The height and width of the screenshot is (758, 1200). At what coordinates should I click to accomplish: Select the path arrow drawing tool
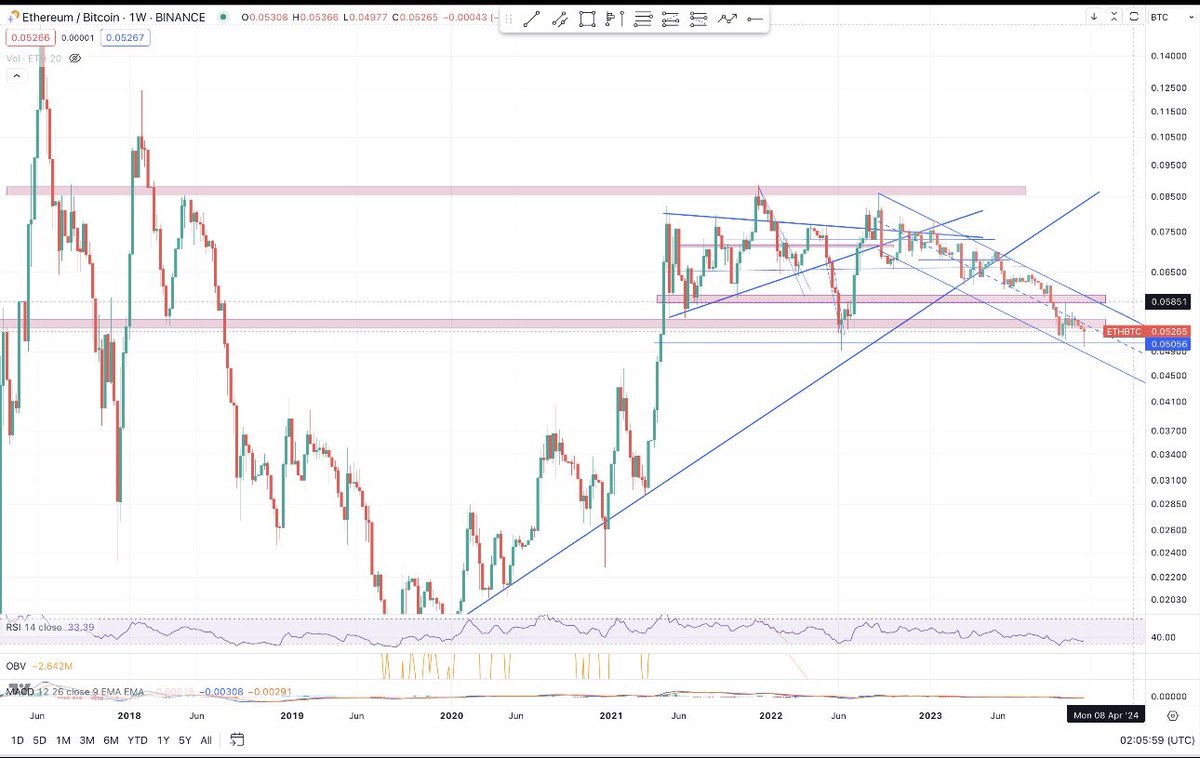pos(727,19)
